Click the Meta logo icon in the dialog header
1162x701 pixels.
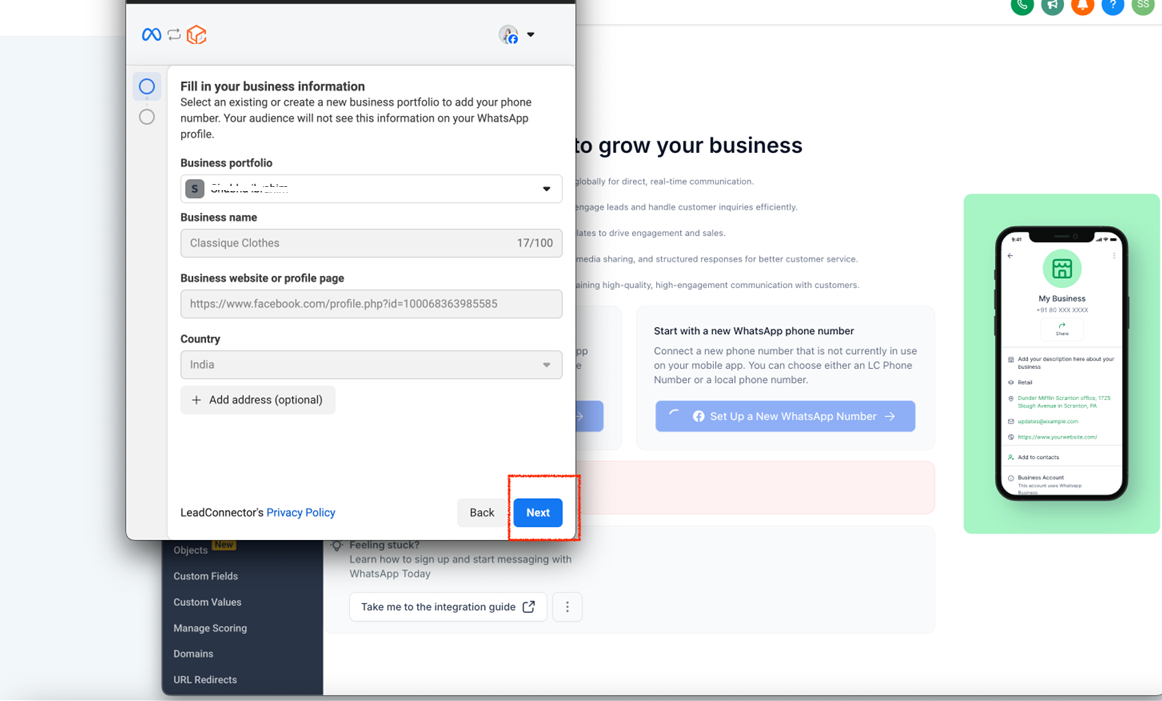[x=151, y=35]
